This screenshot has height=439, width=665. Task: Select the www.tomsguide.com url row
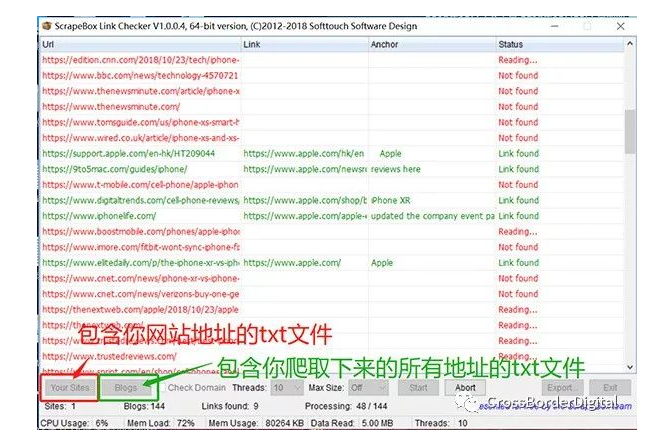pyautogui.click(x=141, y=122)
